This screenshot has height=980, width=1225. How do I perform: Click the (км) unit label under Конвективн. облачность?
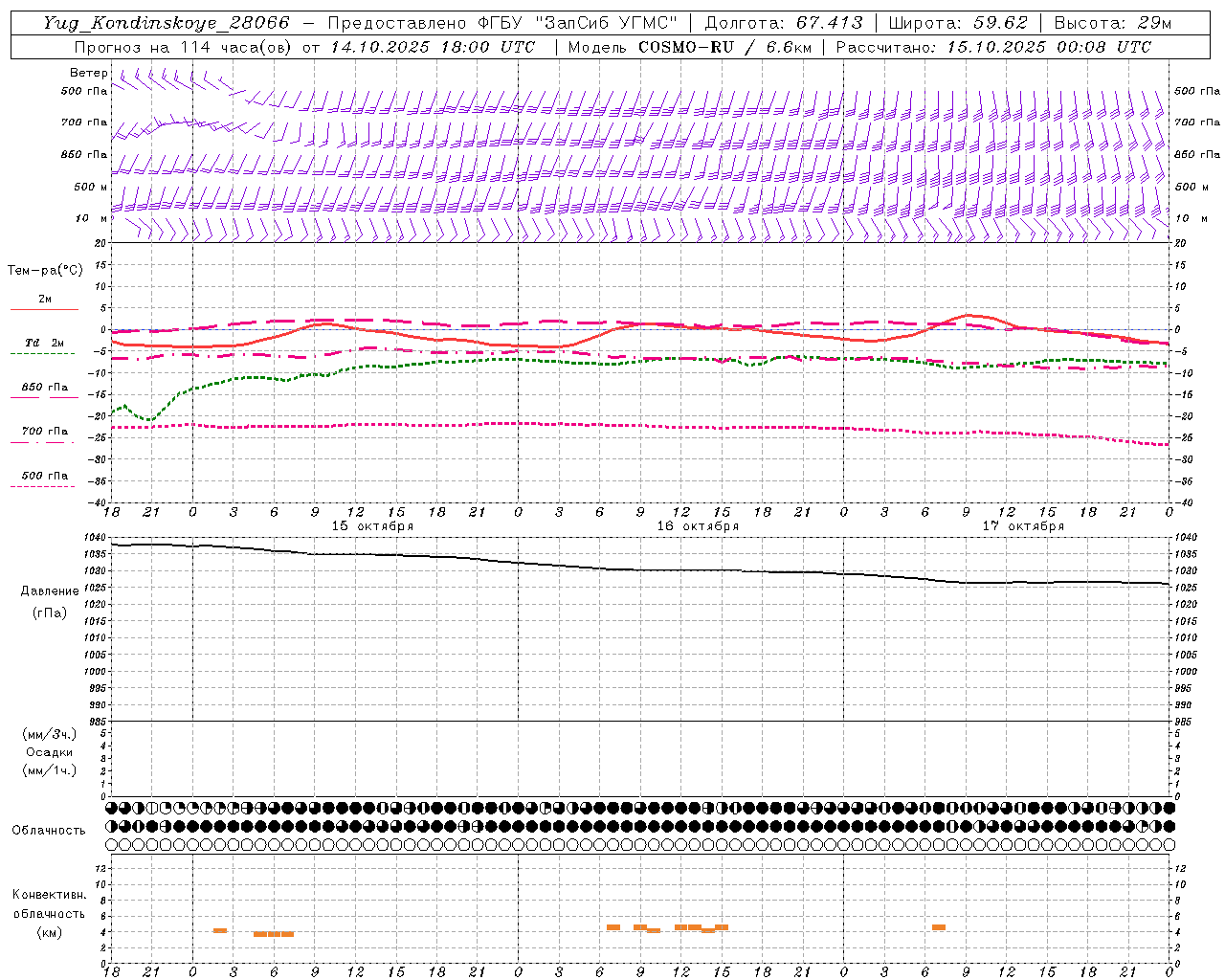pos(49,932)
